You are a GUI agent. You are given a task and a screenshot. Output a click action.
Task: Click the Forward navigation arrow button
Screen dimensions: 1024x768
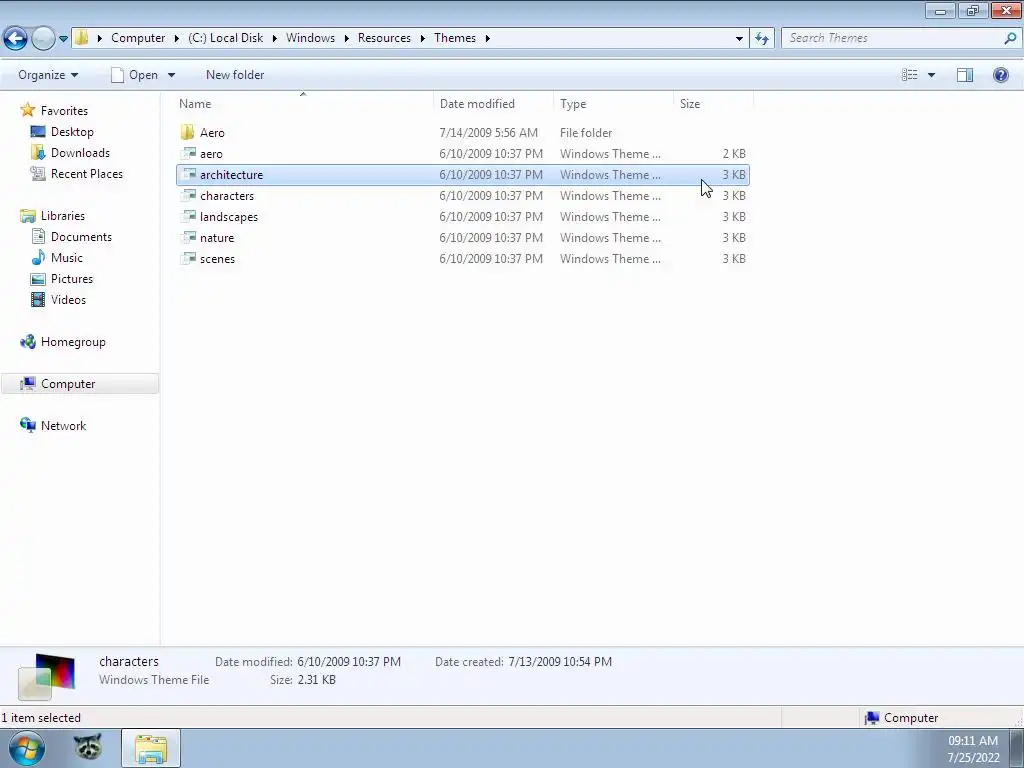(x=43, y=39)
